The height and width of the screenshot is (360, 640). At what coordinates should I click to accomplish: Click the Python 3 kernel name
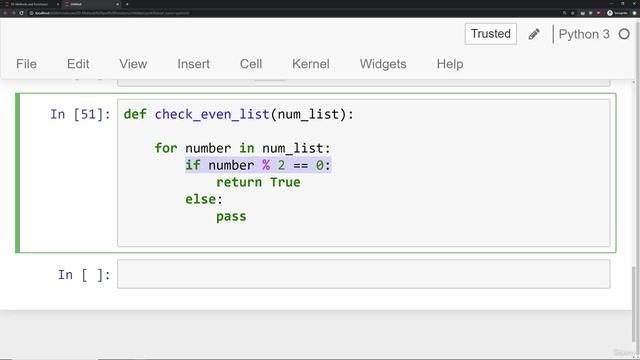coord(584,34)
